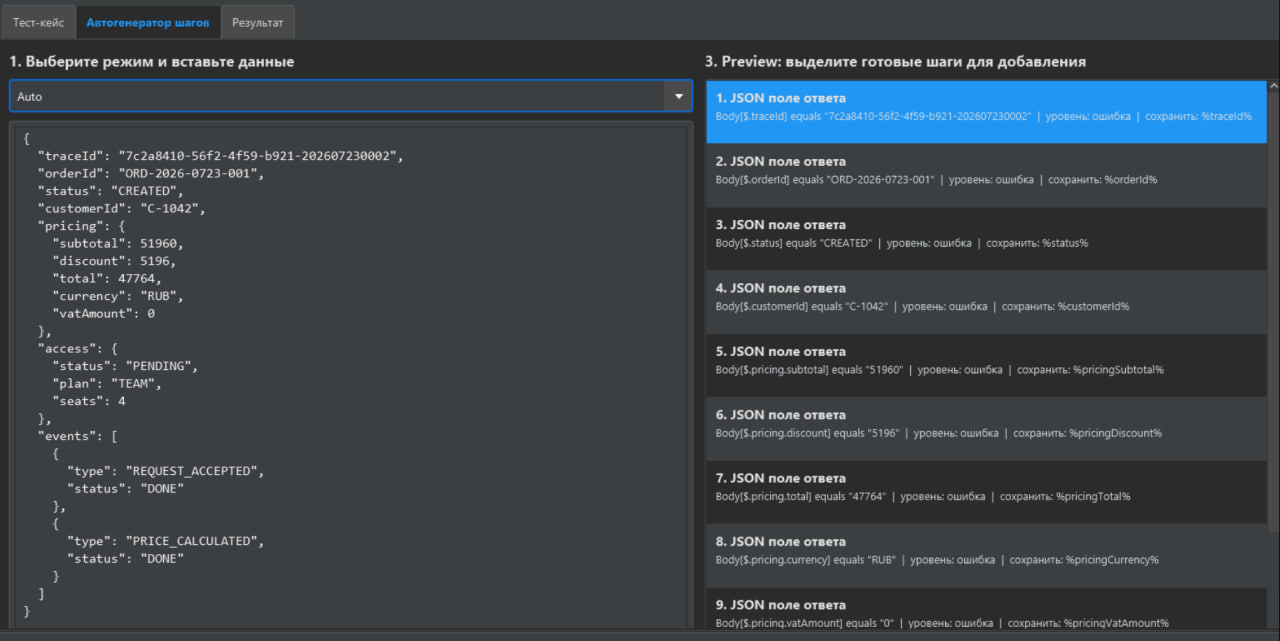Click the "type": "REQUEST_ACCEPTED" line
Viewport: 1280px width, 641px height.
(166, 471)
